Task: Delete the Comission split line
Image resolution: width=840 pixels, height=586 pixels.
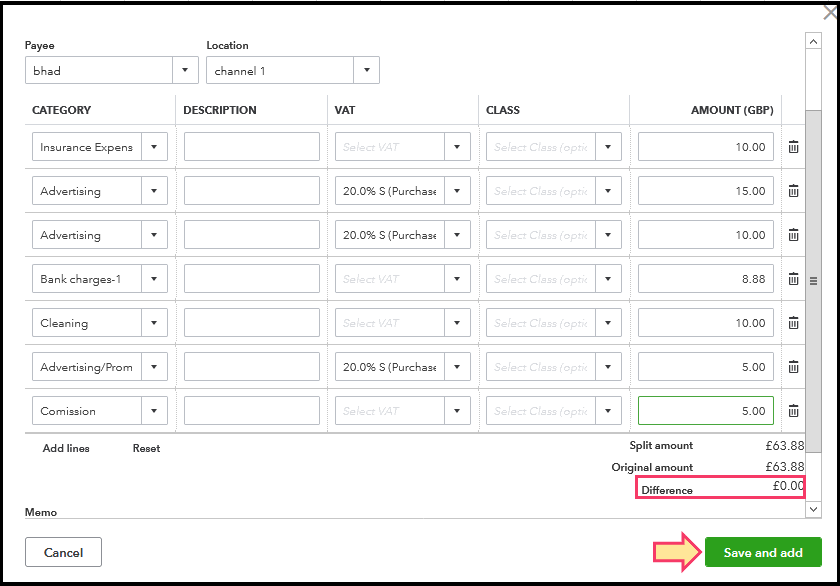Action: pos(793,411)
